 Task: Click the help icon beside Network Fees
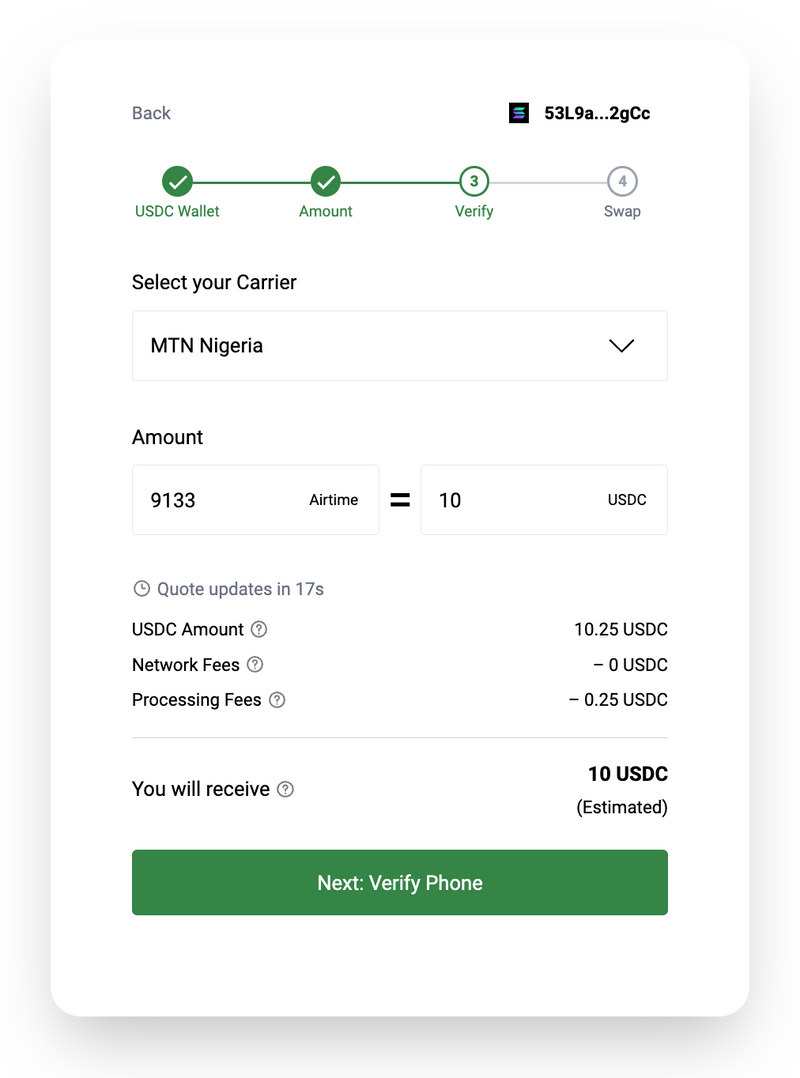pyautogui.click(x=253, y=665)
